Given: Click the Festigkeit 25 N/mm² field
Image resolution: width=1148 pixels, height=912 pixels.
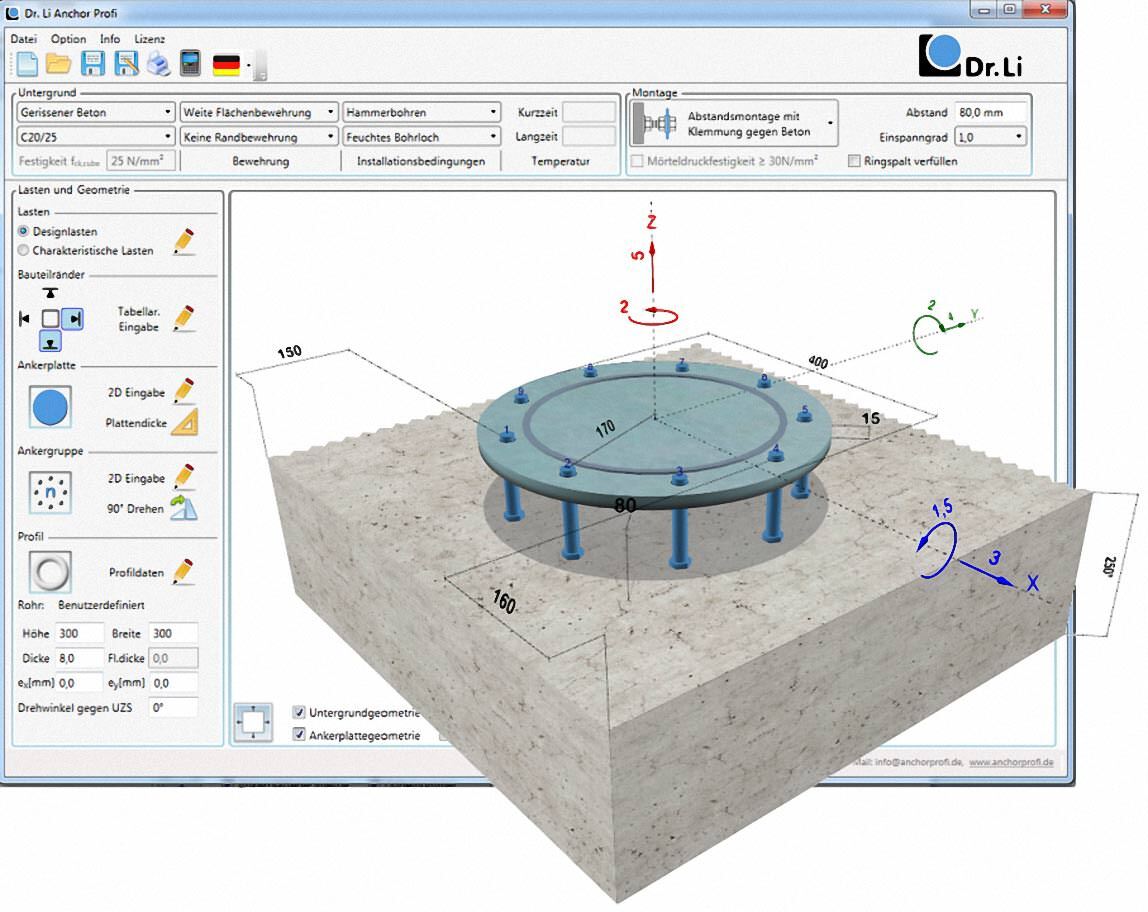Looking at the screenshot, I should [x=141, y=161].
